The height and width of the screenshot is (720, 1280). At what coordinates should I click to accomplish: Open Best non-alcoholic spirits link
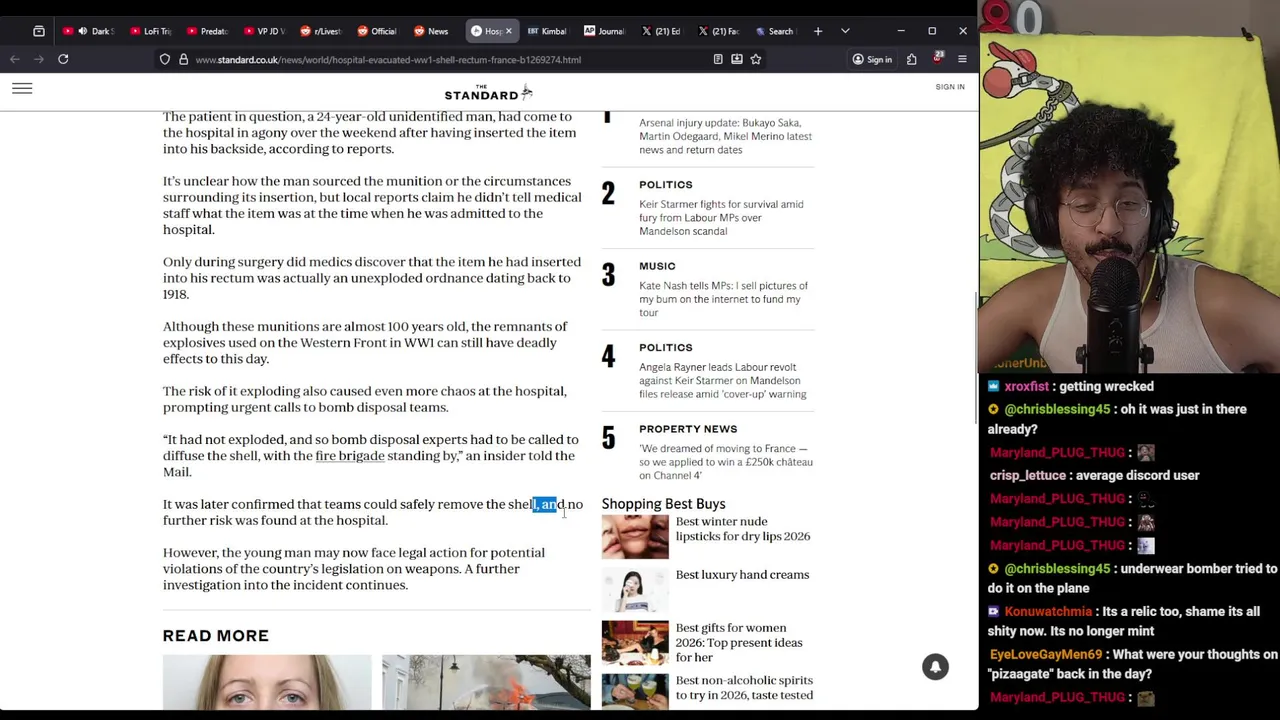coord(744,688)
